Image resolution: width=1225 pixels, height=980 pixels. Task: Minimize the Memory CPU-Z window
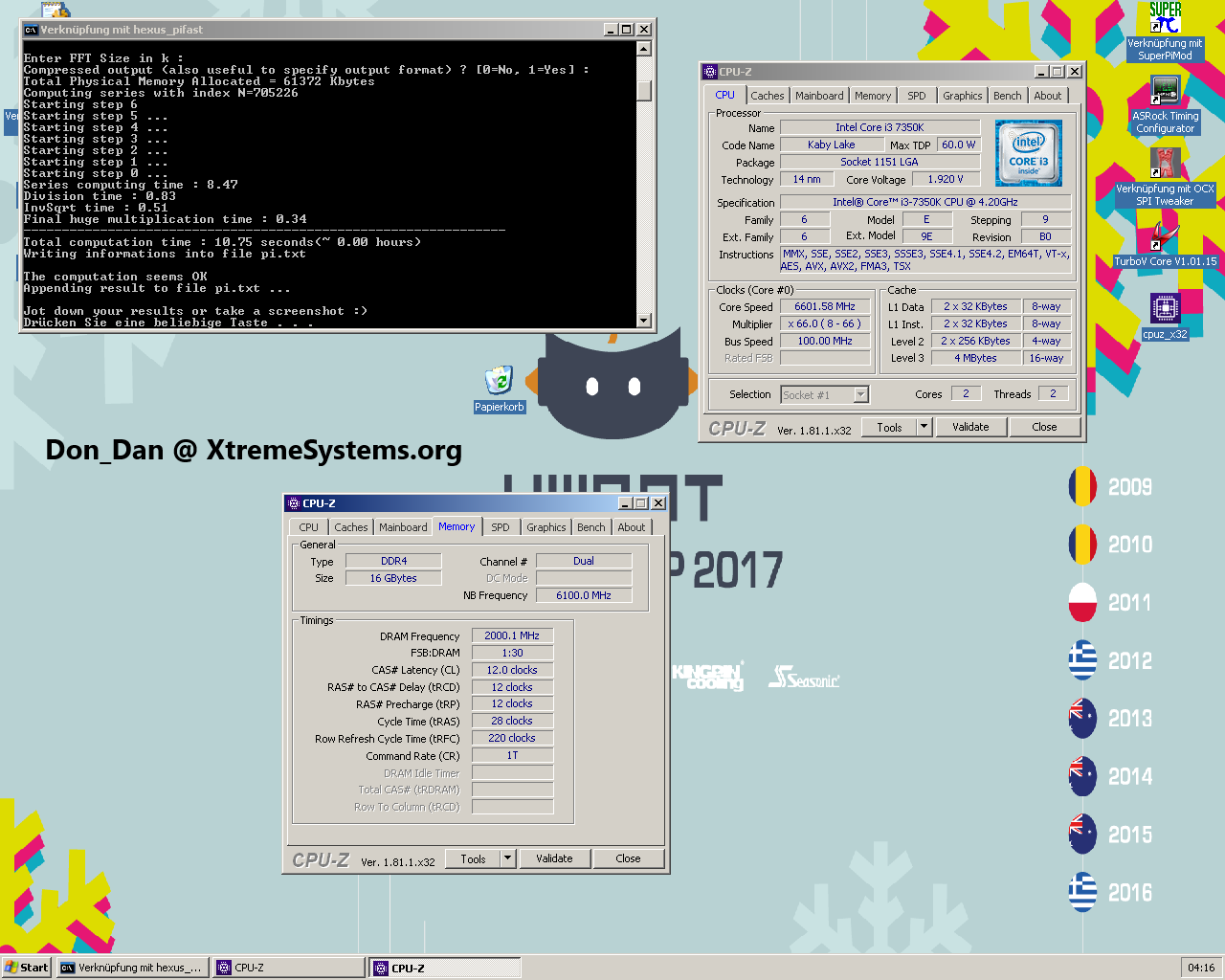coord(625,503)
